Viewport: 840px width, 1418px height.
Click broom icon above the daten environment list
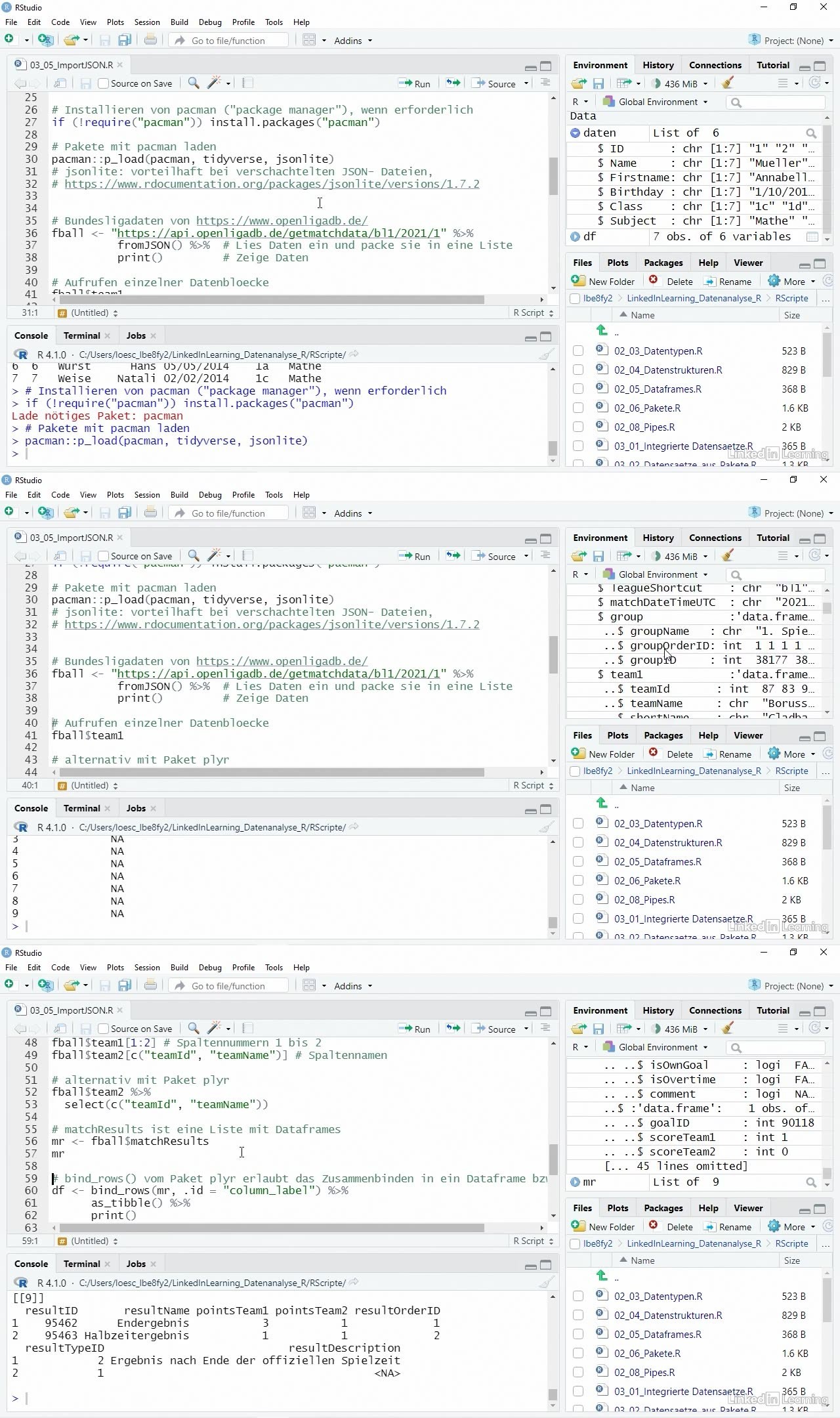727,83
